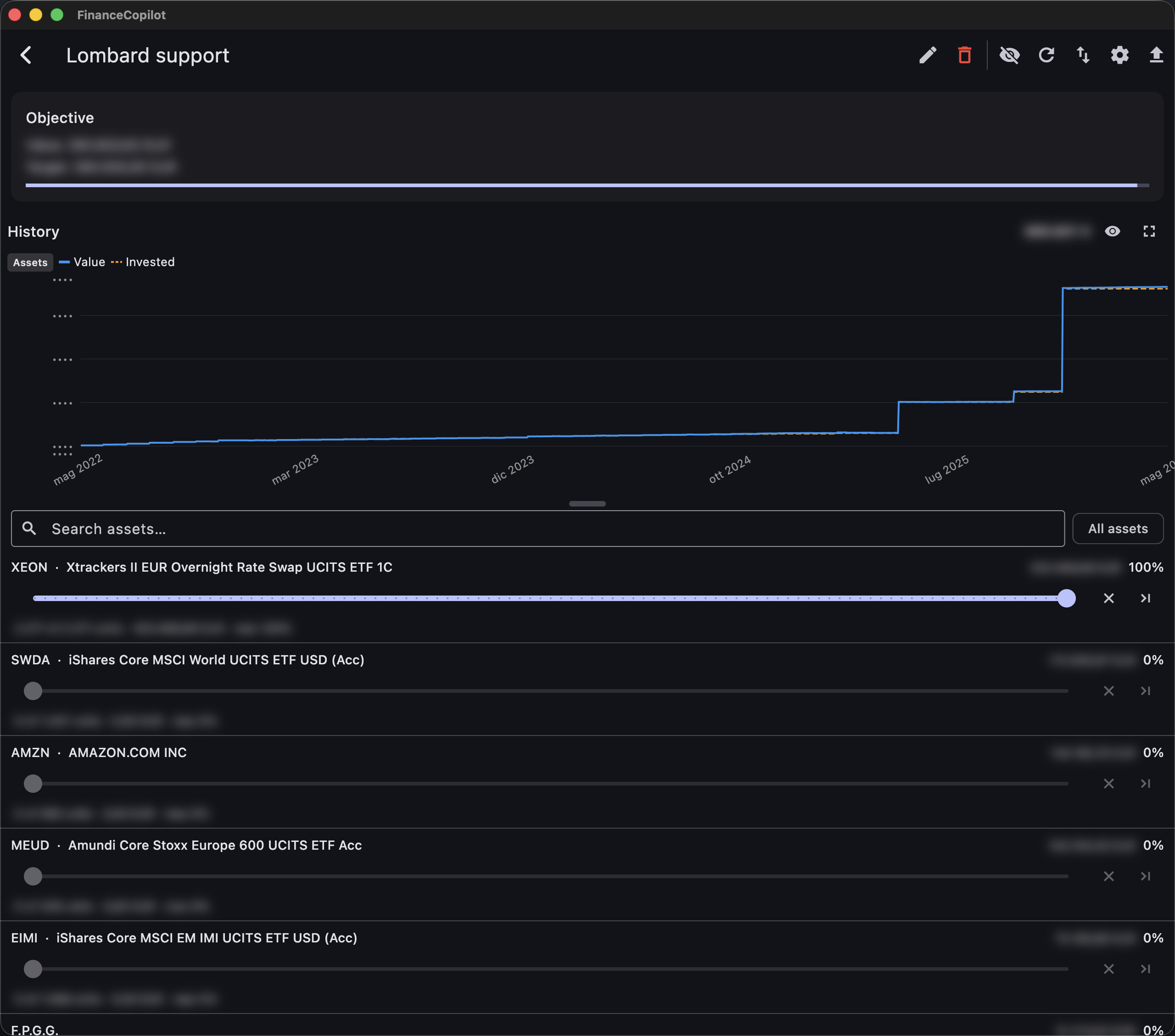Image resolution: width=1175 pixels, height=1036 pixels.
Task: Go back using the left arrow
Action: pos(26,55)
